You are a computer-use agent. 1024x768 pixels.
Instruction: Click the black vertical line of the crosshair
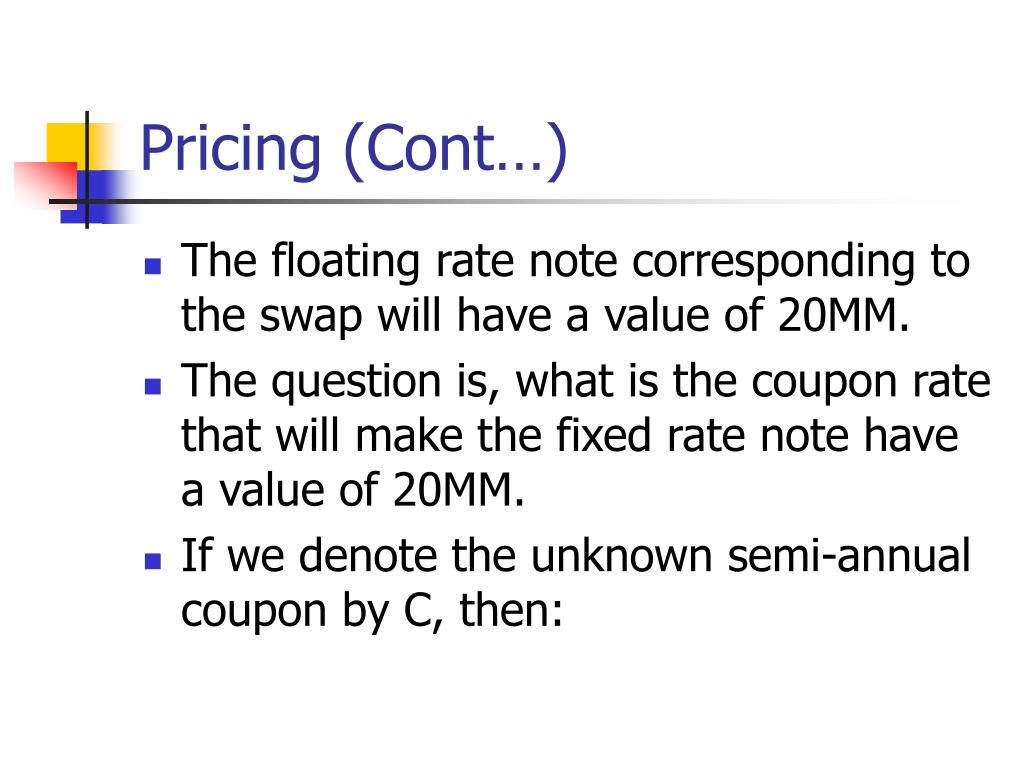[x=87, y=170]
